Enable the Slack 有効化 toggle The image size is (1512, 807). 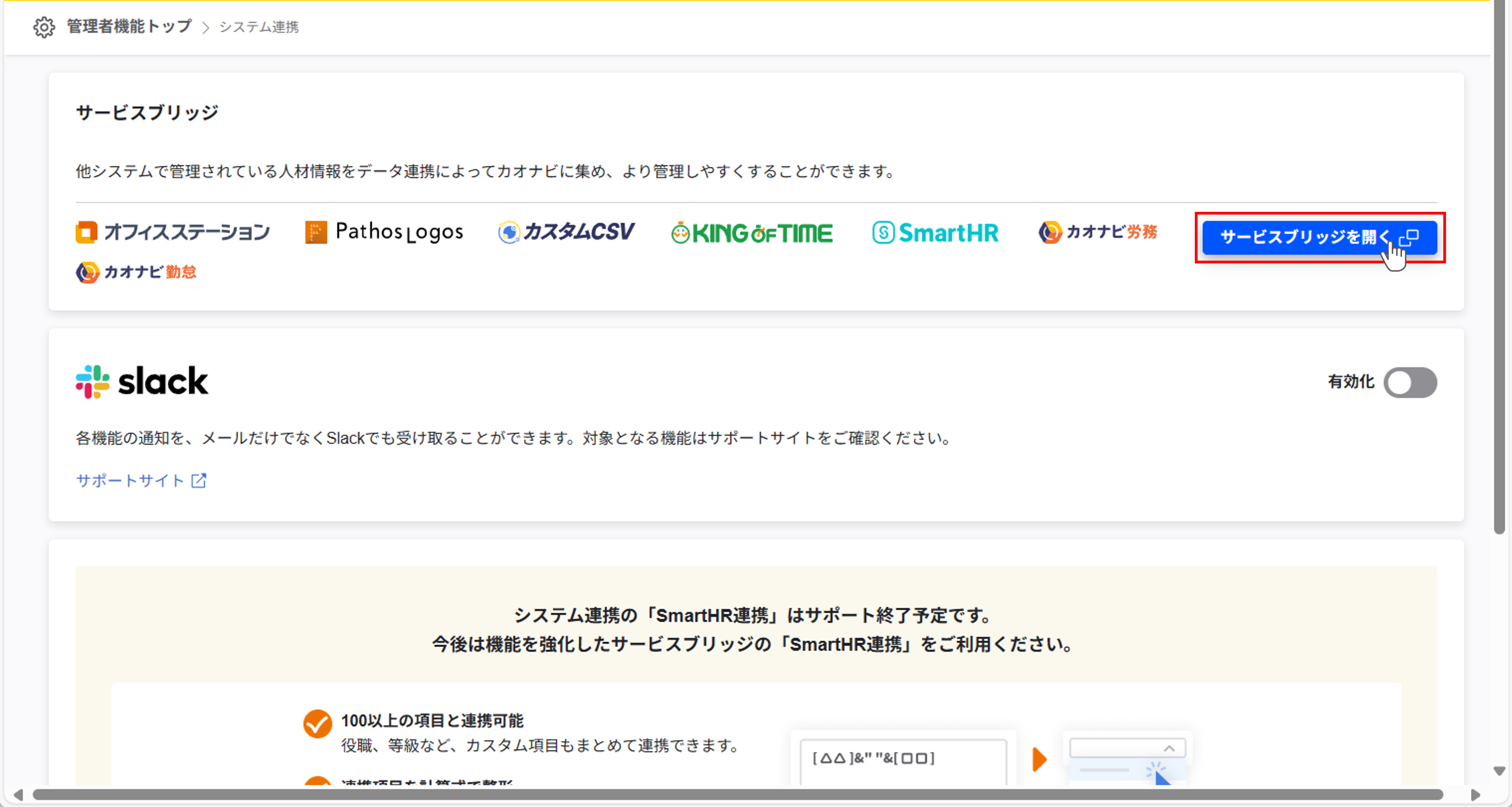[x=1411, y=382]
